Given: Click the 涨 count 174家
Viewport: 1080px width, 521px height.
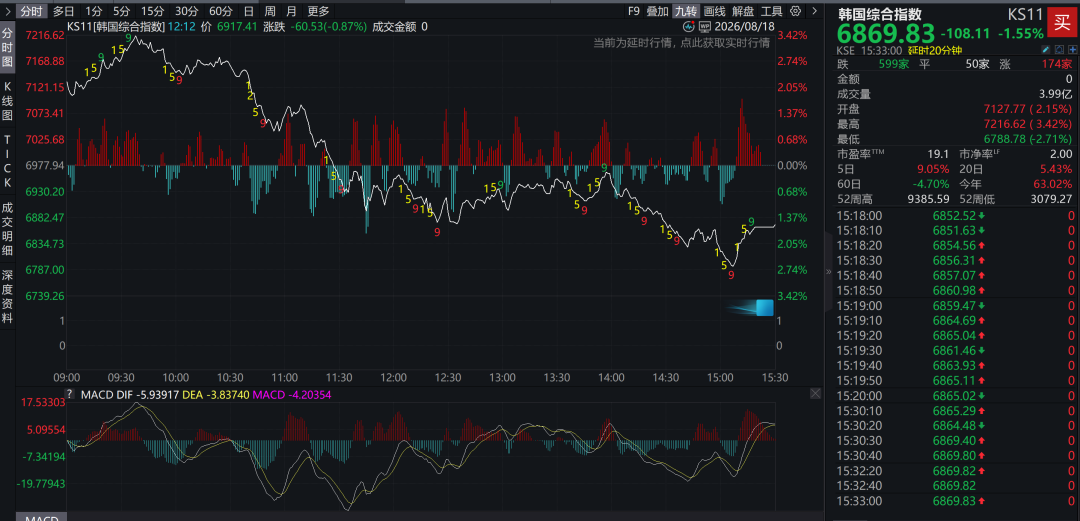Looking at the screenshot, I should [x=1057, y=64].
